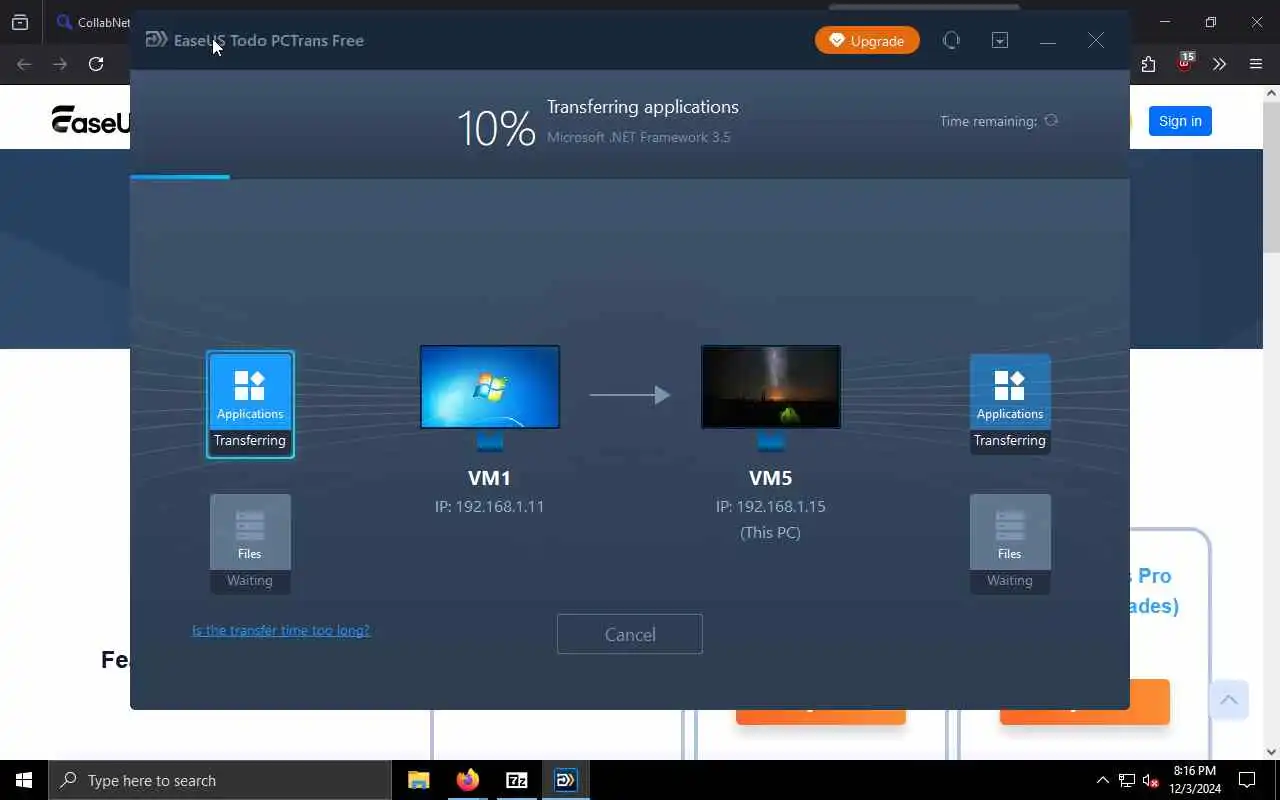The width and height of the screenshot is (1280, 800).
Task: Close the EaseUS Todo PCTrans window
Action: [x=1096, y=40]
